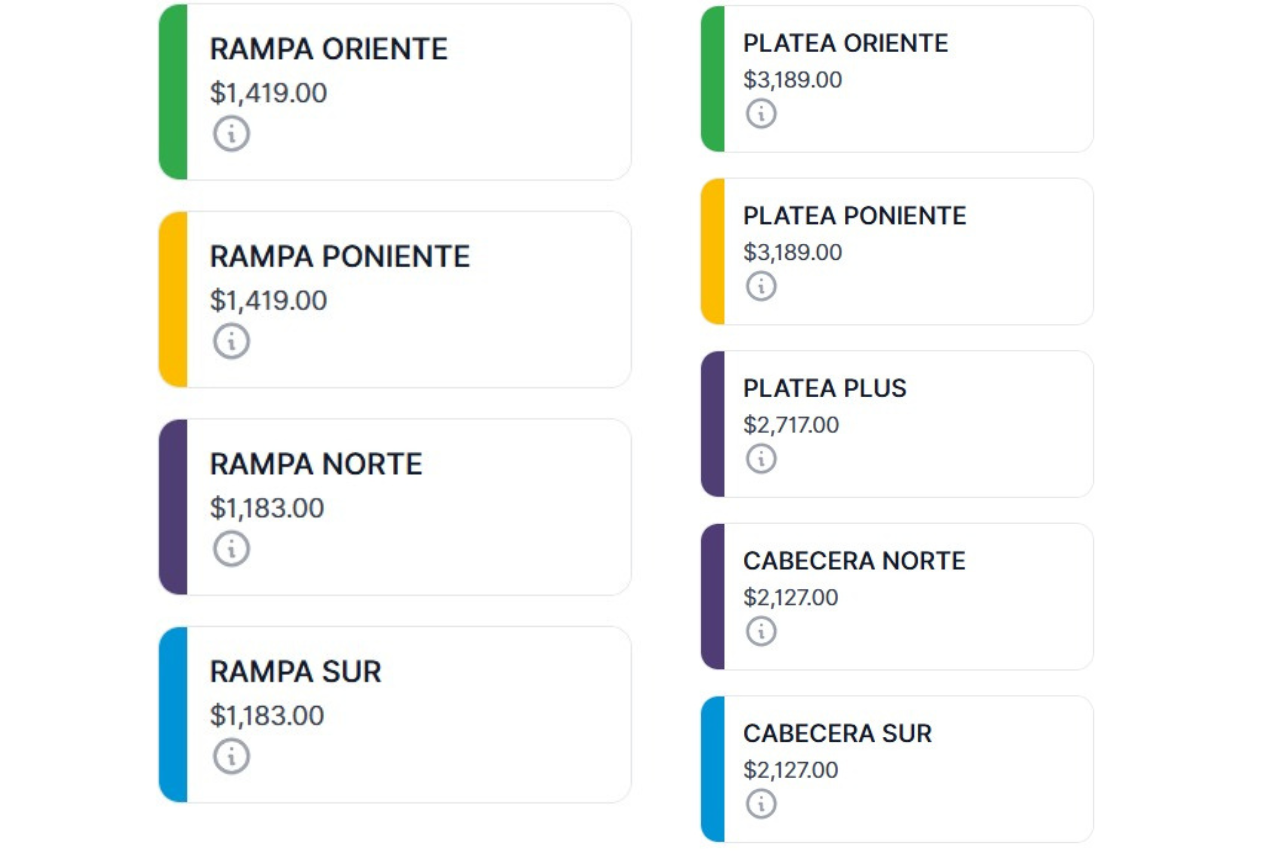This screenshot has height=853, width=1280.
Task: Show details icon for PLATEA PONIENTE
Action: [x=761, y=286]
